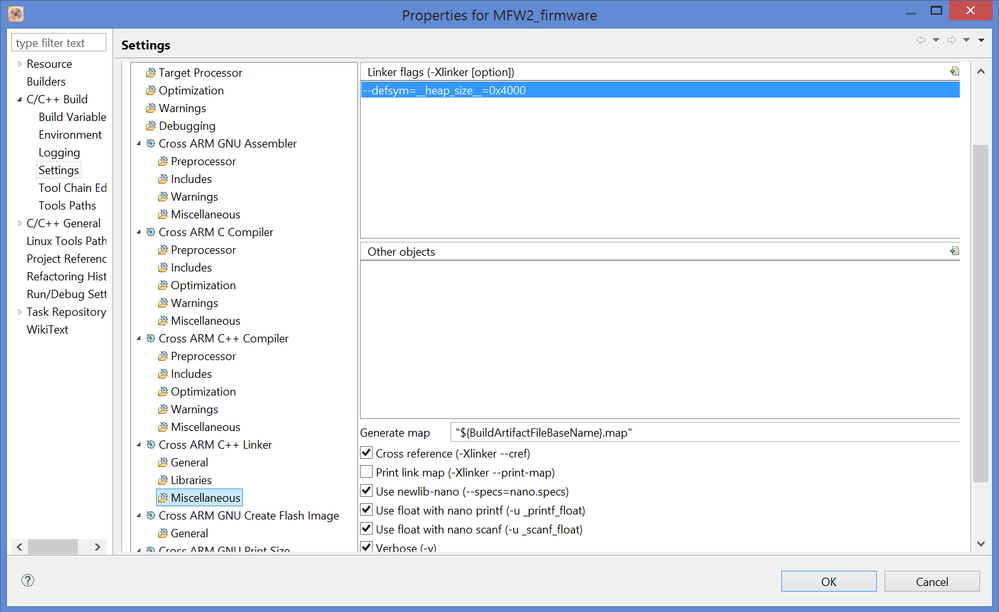Viewport: 999px width, 612px height.
Task: Uncheck Use newlib-nano option
Action: (x=366, y=491)
